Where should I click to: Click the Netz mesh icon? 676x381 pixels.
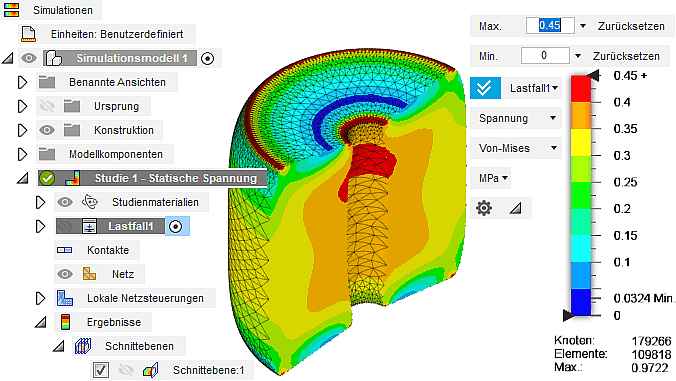[89, 274]
